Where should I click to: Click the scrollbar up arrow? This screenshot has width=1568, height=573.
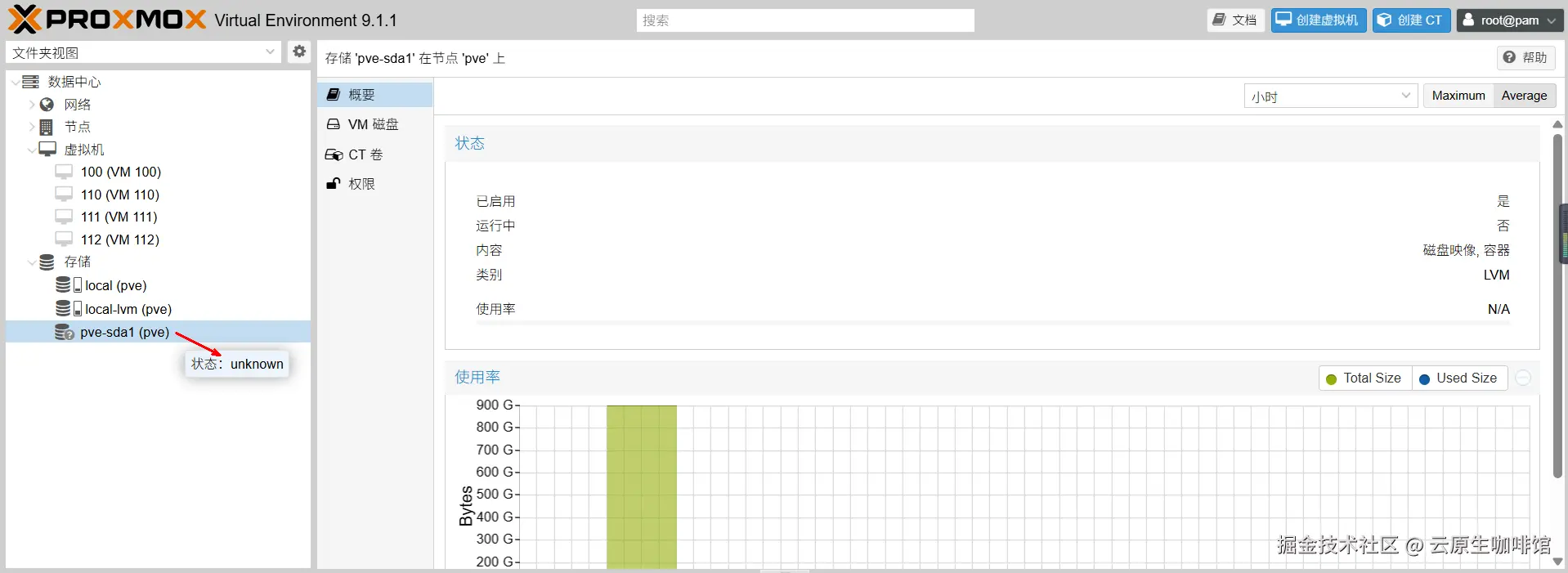1557,124
